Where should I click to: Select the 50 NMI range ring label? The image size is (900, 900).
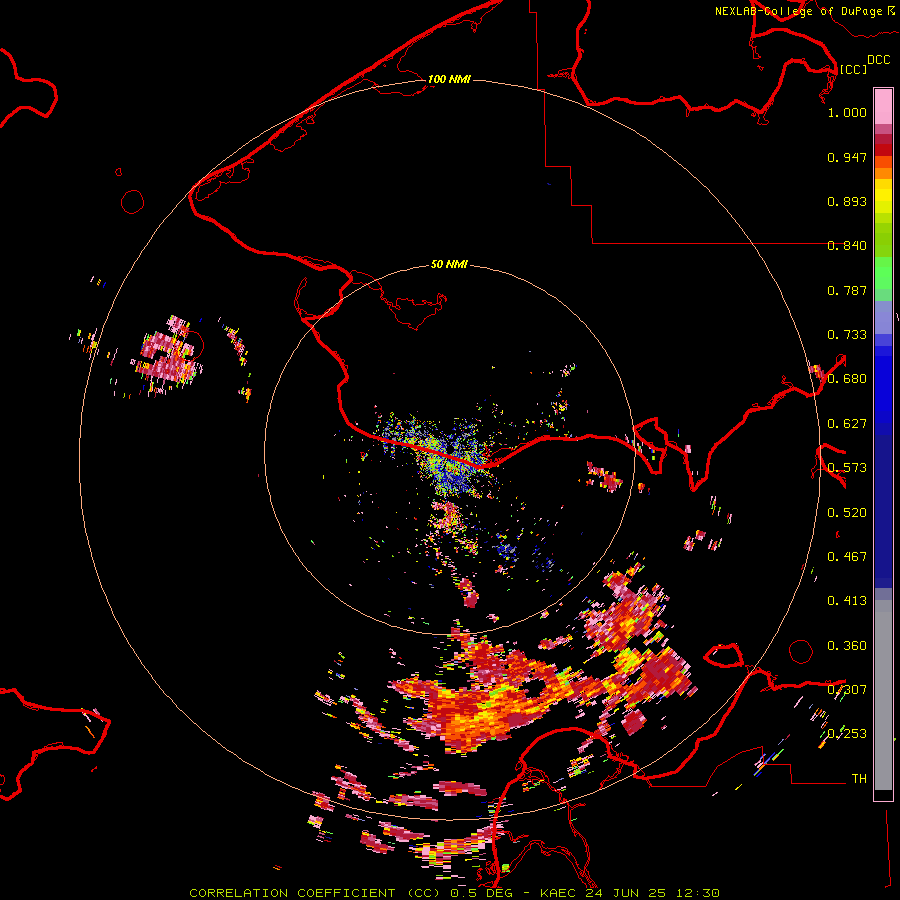coord(449,264)
